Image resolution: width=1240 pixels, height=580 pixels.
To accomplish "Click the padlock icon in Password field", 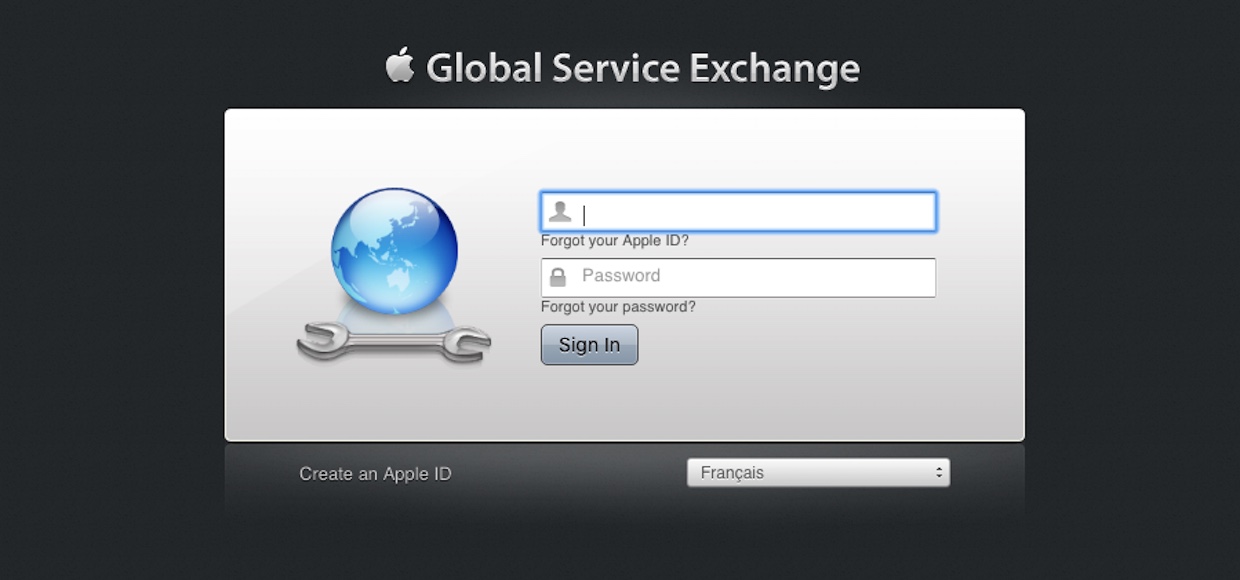I will 558,277.
